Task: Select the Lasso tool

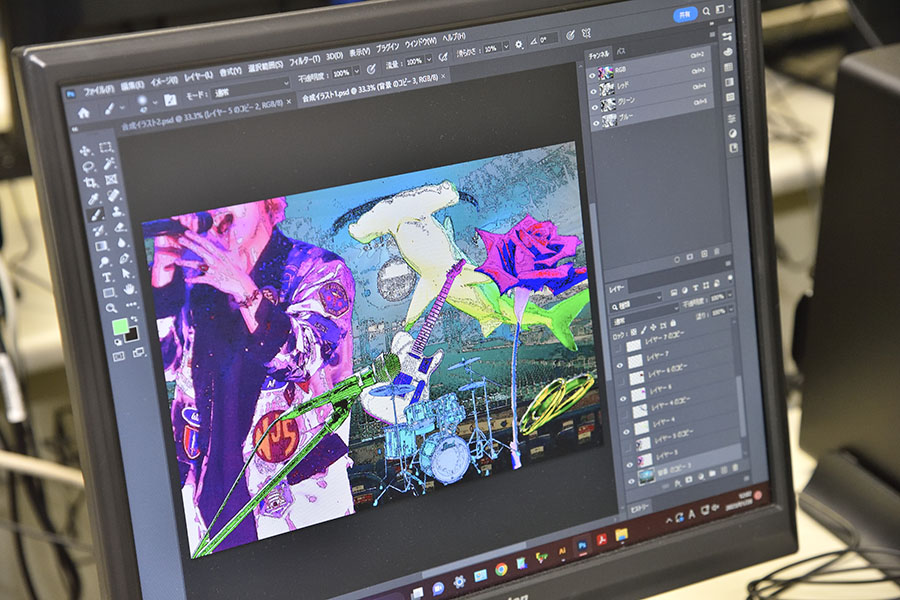Action: (88, 167)
